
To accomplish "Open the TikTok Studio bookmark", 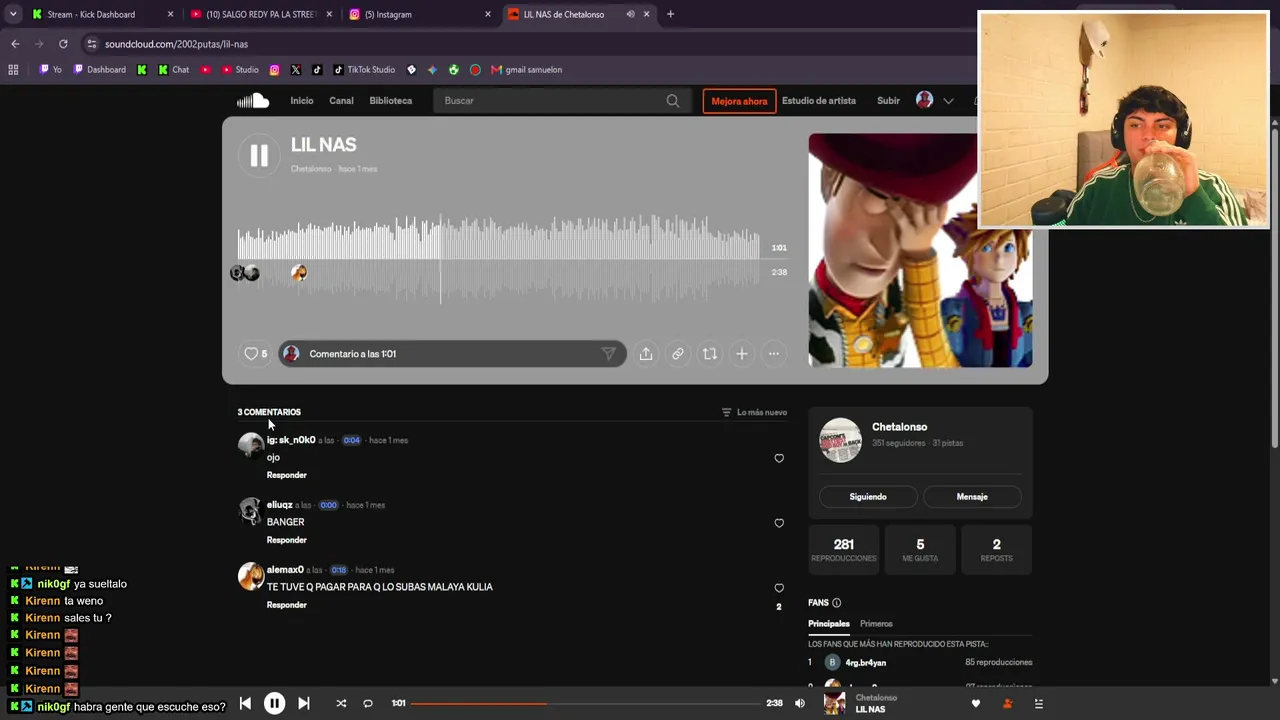I will pos(363,70).
